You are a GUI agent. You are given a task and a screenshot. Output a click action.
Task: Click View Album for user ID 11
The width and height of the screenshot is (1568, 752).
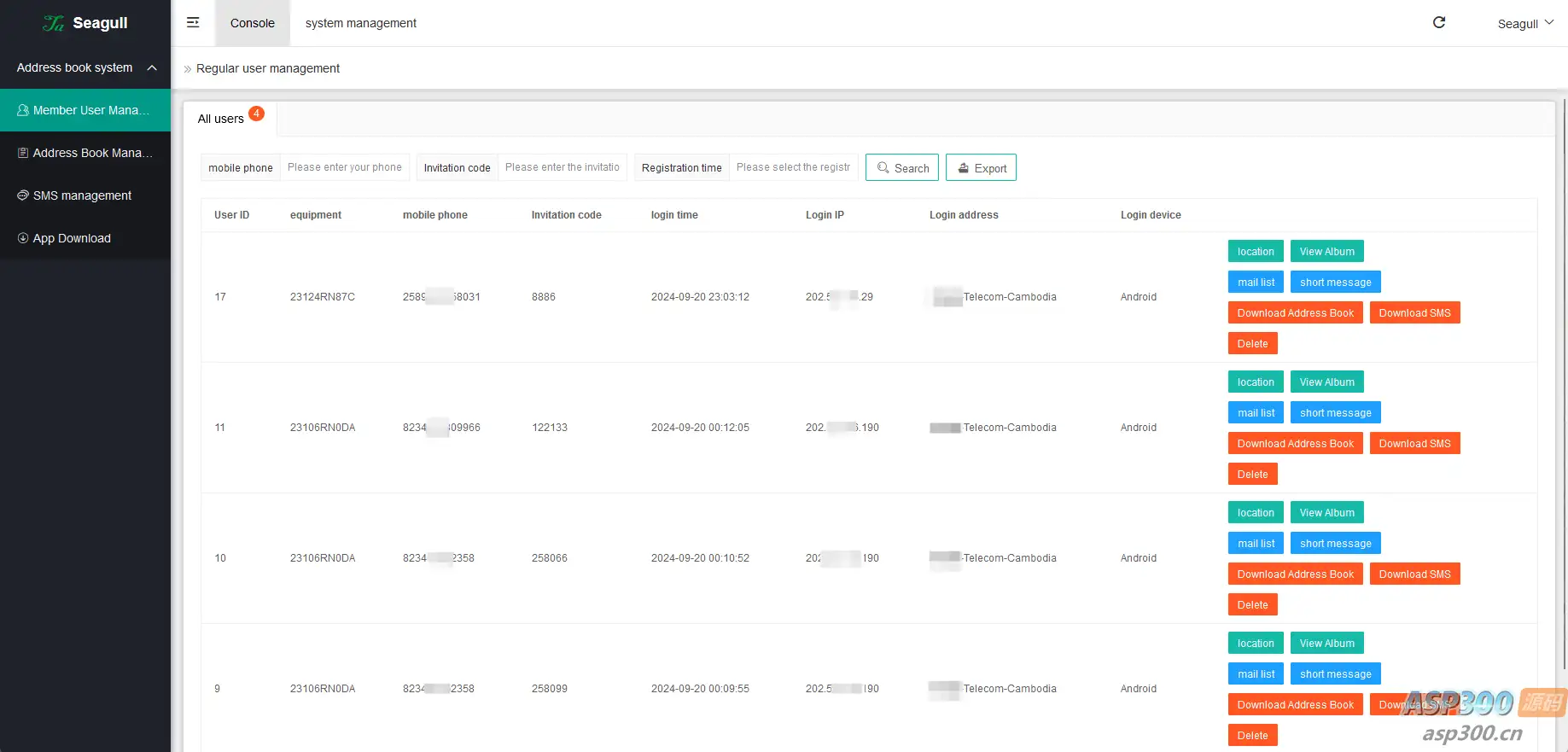1327,382
